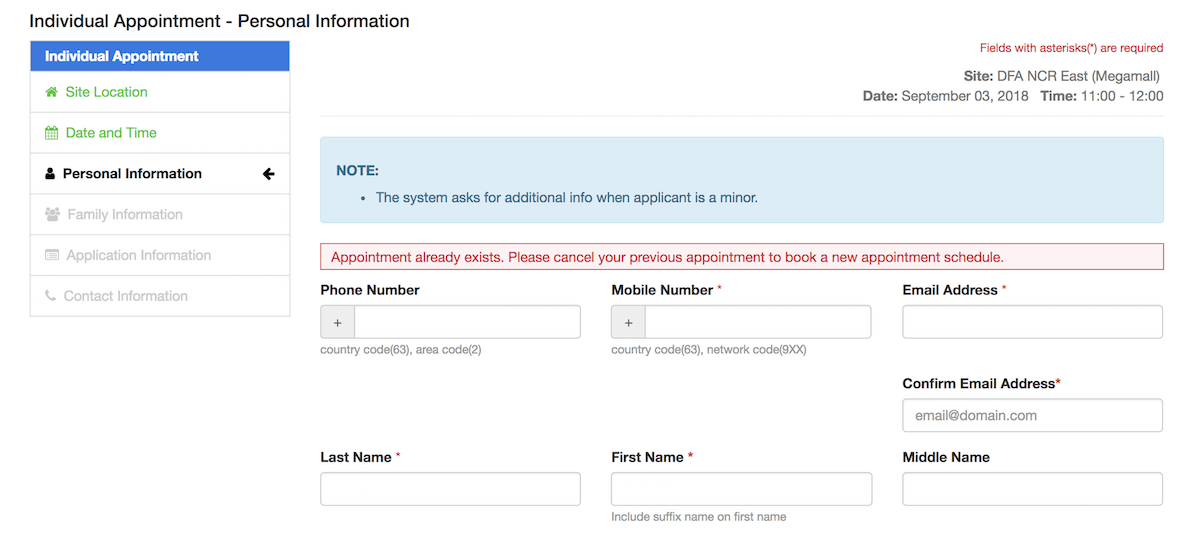Open the Site Location step
Screen dimensions: 1200x541
[x=106, y=92]
